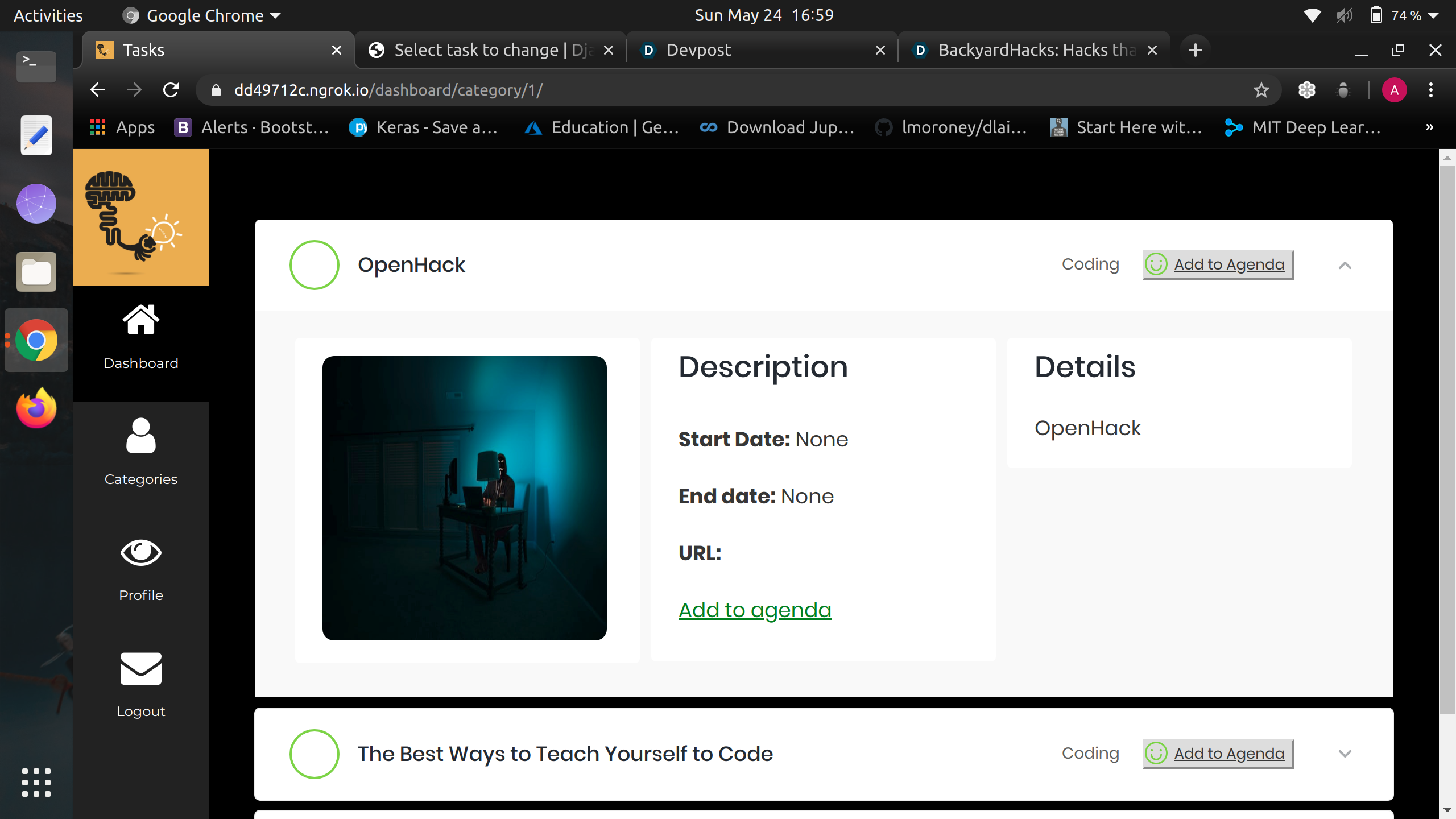Open Firefox from the Ubuntu dock
Image resolution: width=1456 pixels, height=819 pixels.
pyautogui.click(x=36, y=408)
